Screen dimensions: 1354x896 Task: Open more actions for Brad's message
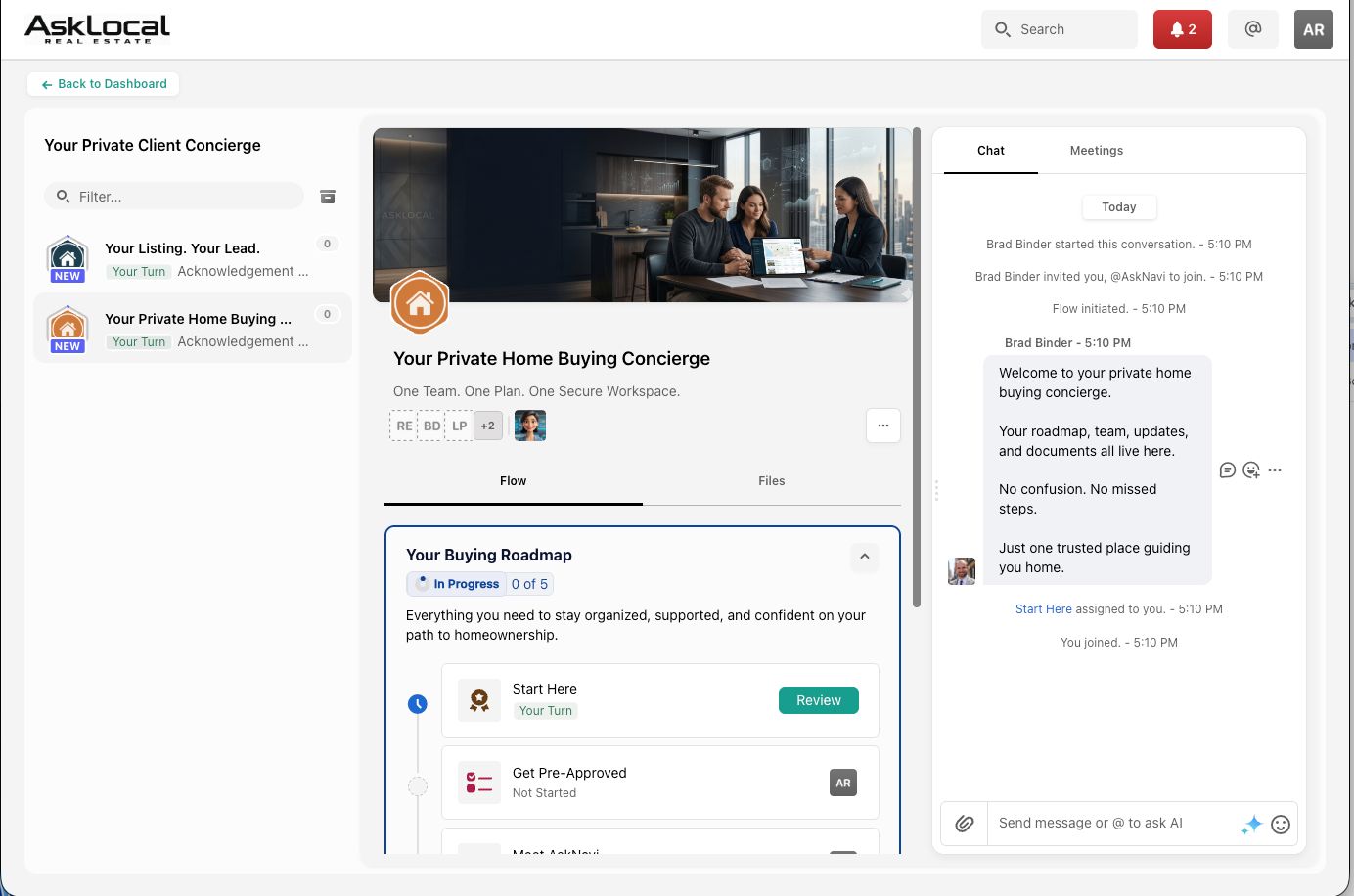point(1275,470)
